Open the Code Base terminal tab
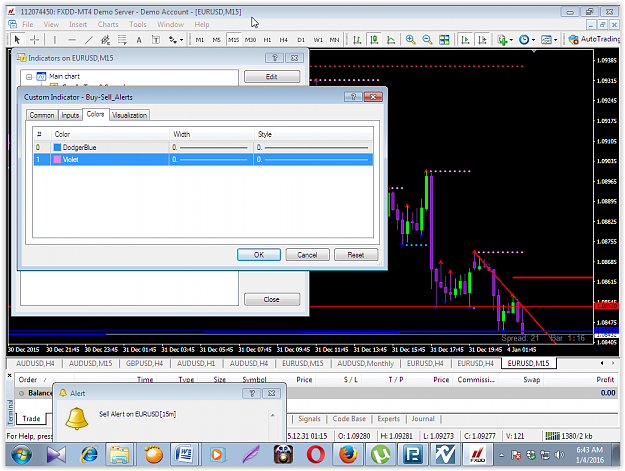 click(x=349, y=419)
